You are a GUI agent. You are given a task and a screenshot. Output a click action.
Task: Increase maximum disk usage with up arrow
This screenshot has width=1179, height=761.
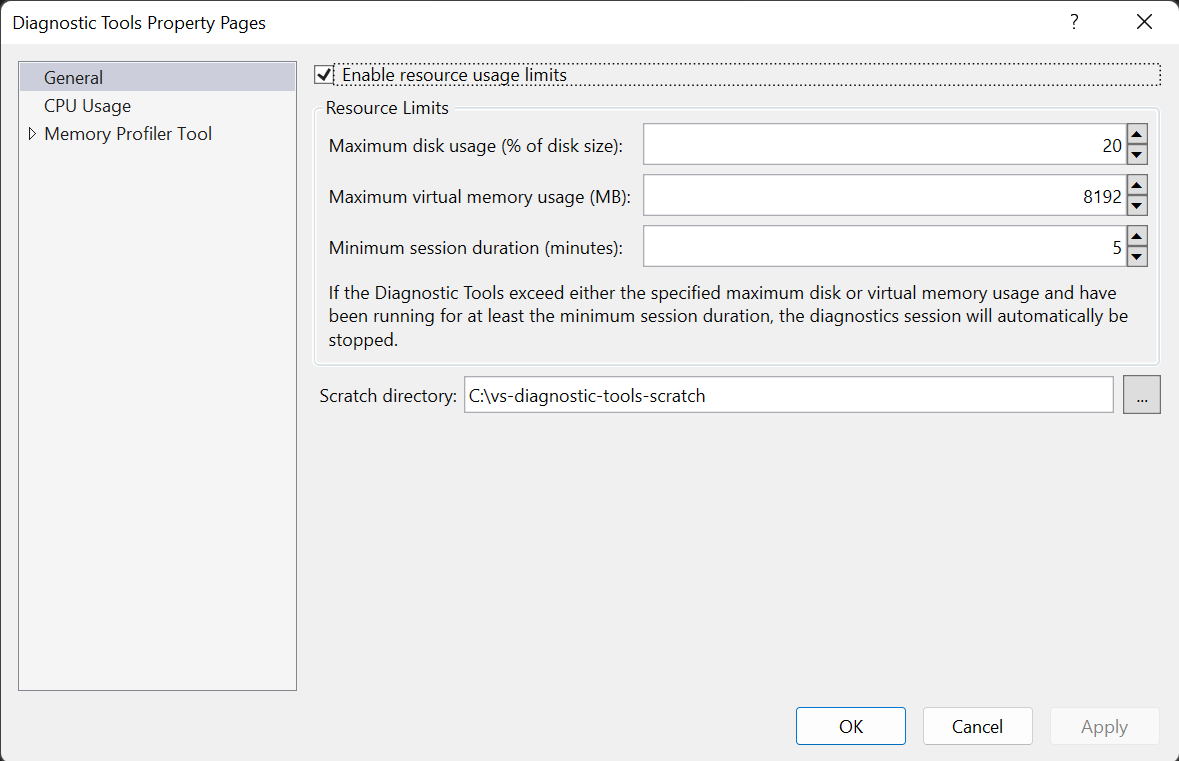[x=1136, y=134]
